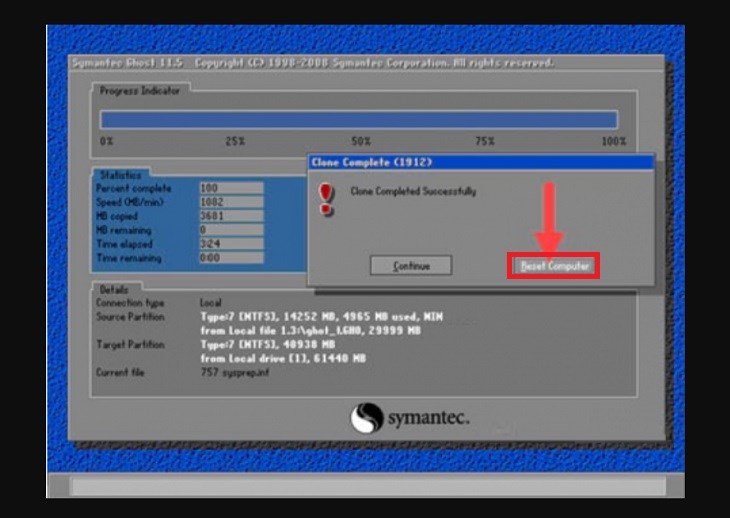This screenshot has height=518, width=730.
Task: Click the 75% progress marker label
Action: tap(485, 141)
